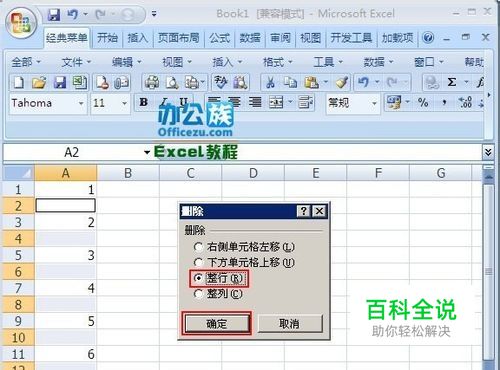The width and height of the screenshot is (500, 370).
Task: Open Customize Quick Access Toolbar dropdown
Action: pos(154,14)
